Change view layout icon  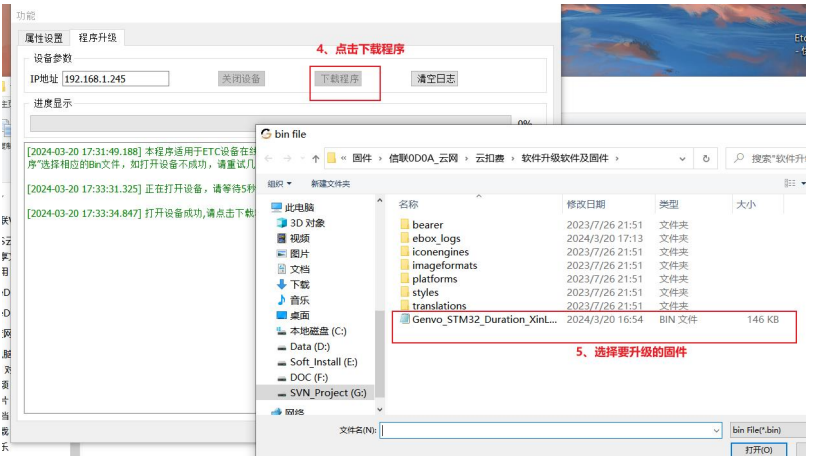tap(789, 183)
